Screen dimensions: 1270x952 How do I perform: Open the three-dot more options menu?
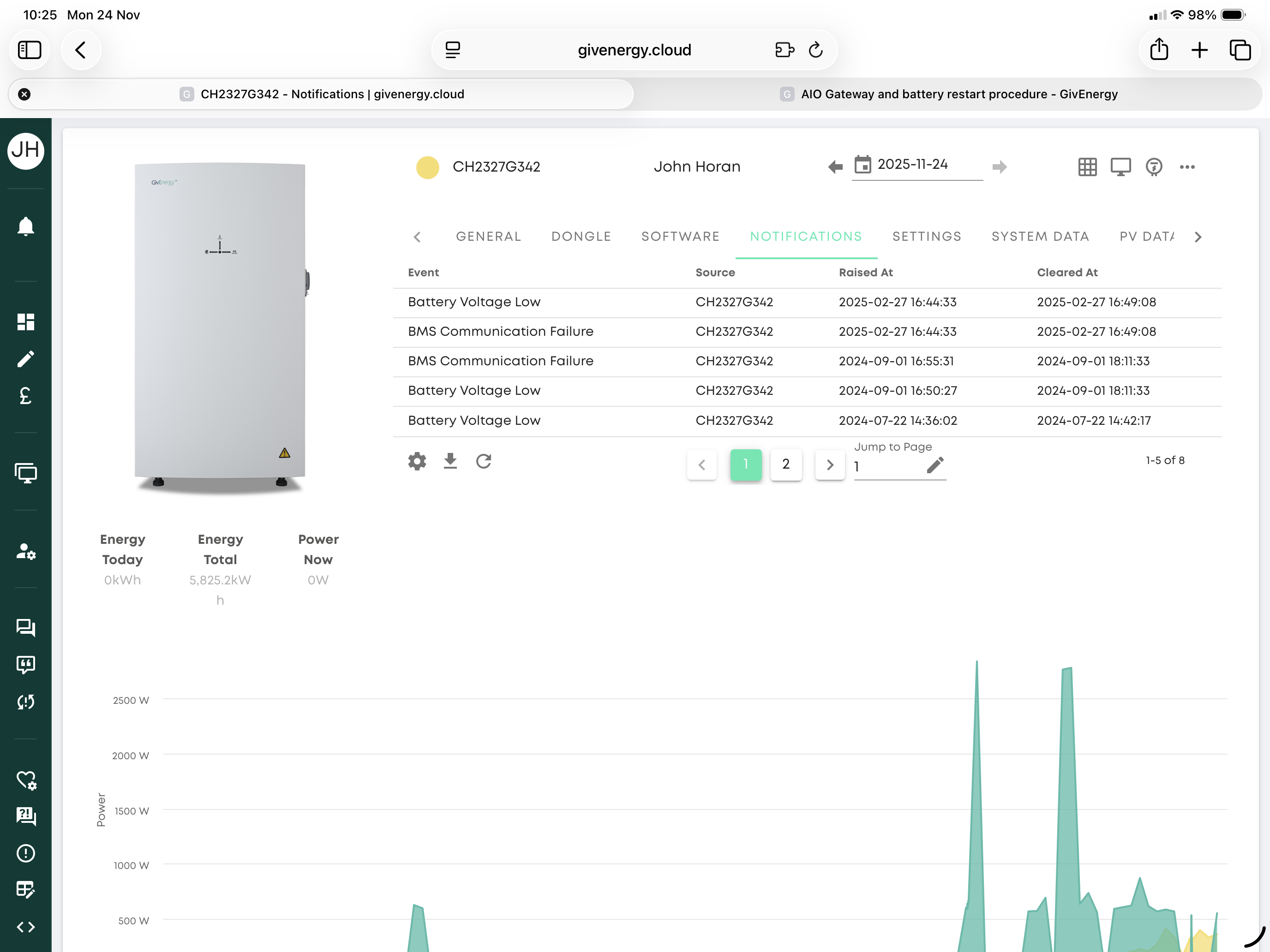[x=1187, y=167]
